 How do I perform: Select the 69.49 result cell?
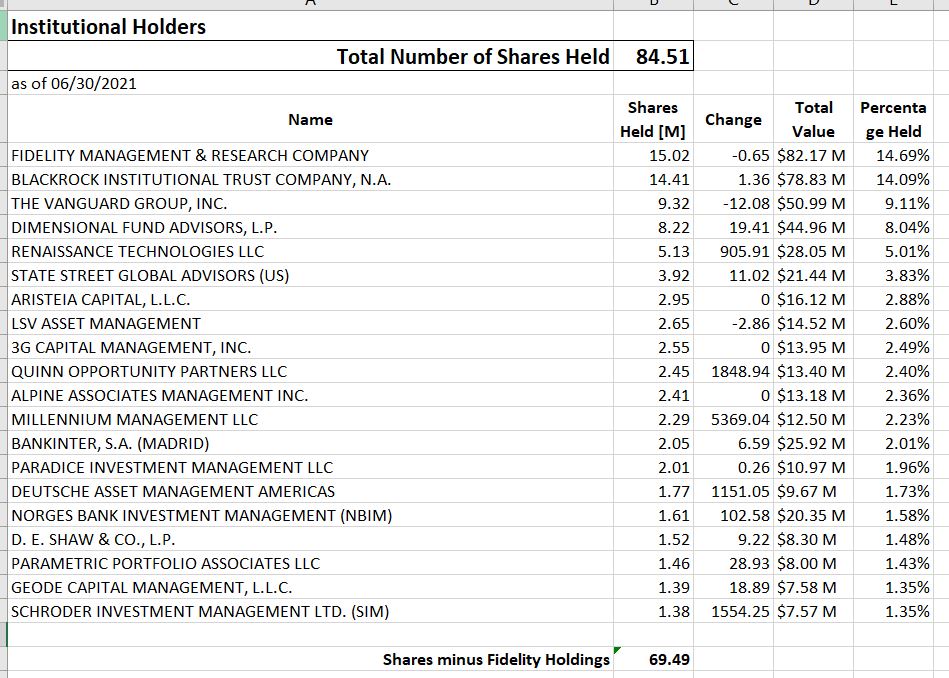[653, 659]
